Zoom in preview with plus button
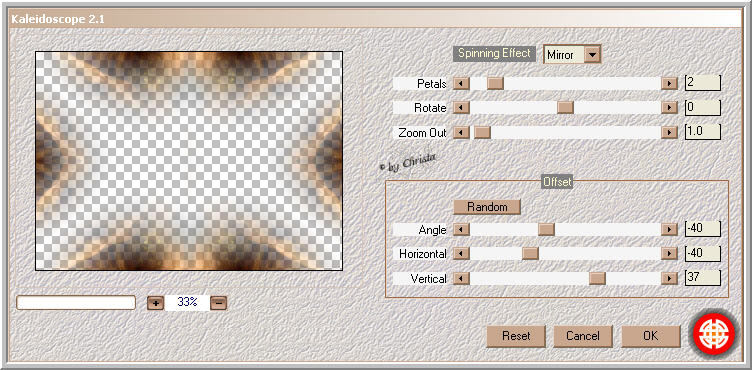 tap(155, 303)
